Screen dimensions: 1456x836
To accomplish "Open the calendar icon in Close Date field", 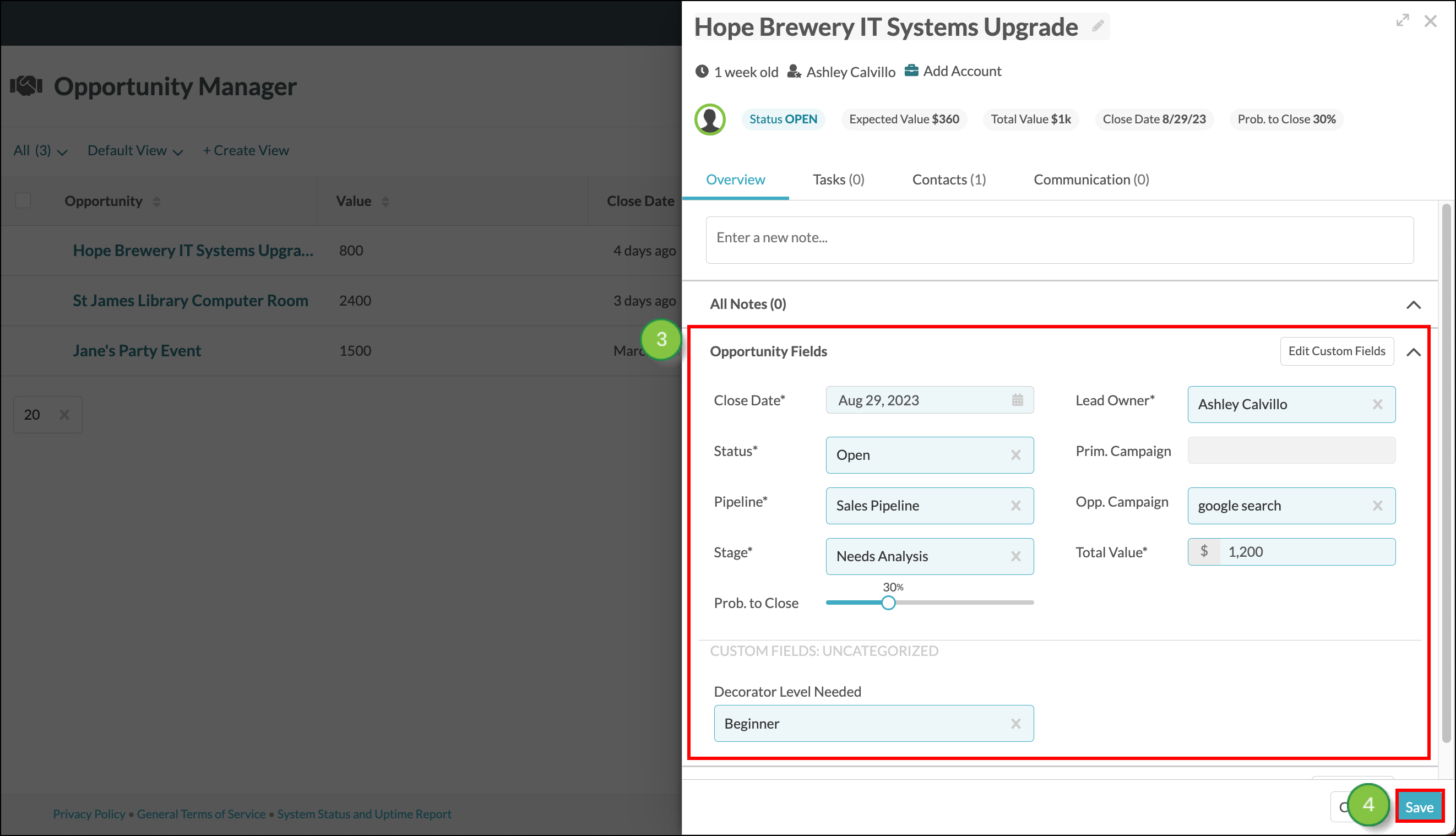I will [x=1017, y=400].
